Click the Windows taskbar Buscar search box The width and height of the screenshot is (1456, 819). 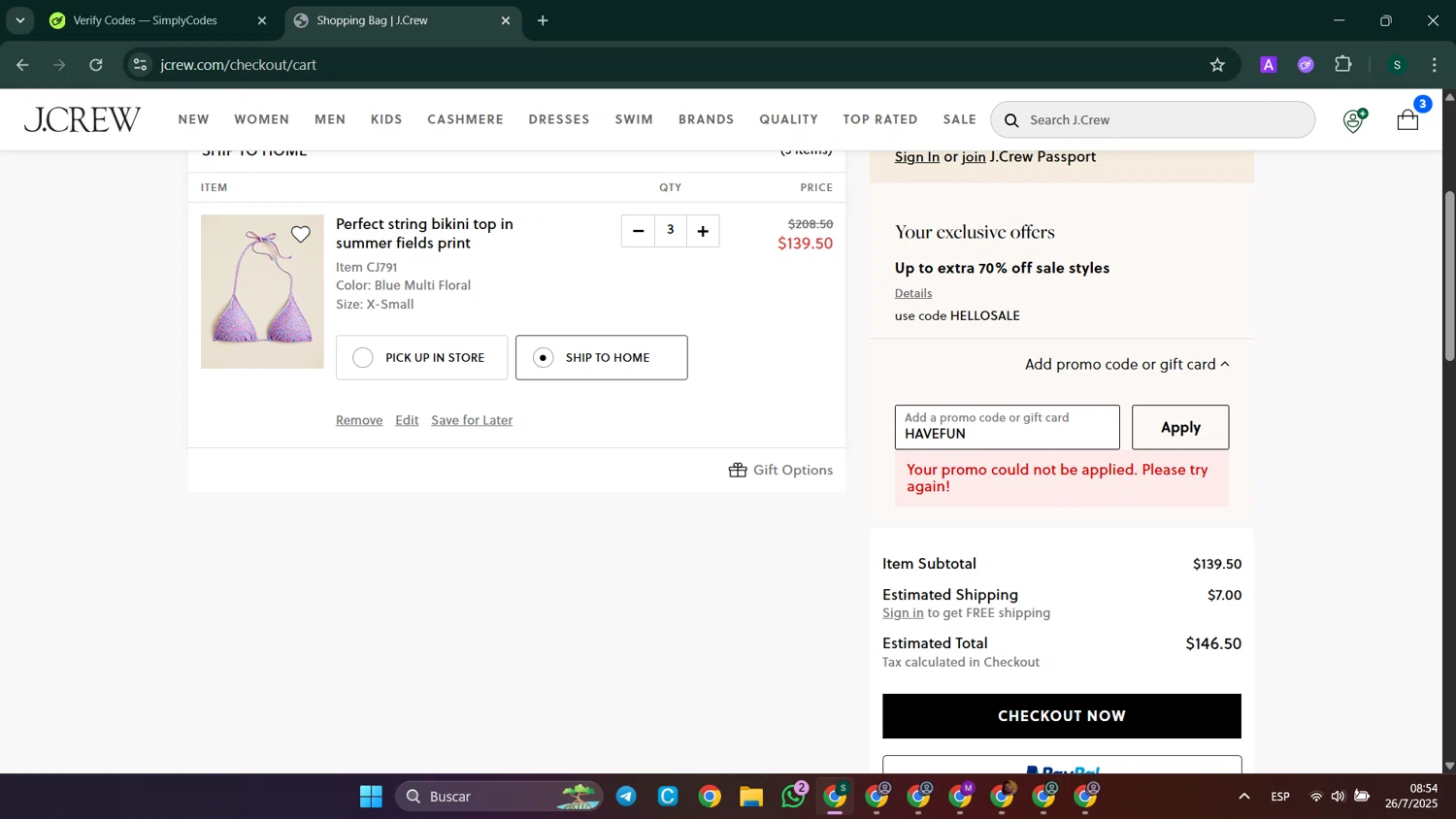pyautogui.click(x=499, y=797)
